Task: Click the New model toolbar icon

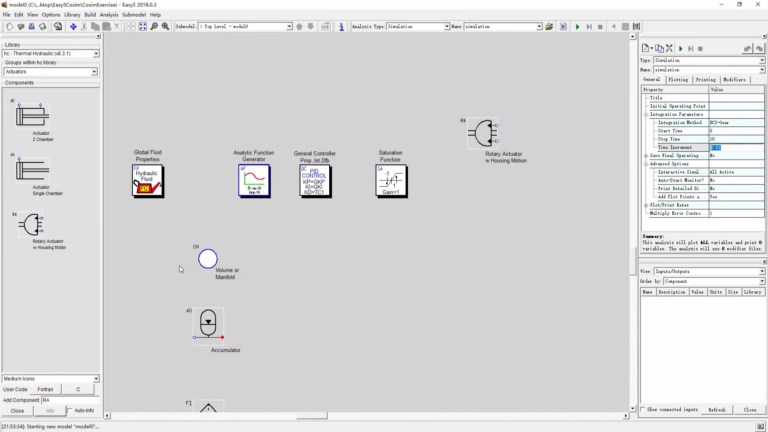Action: pos(9,26)
